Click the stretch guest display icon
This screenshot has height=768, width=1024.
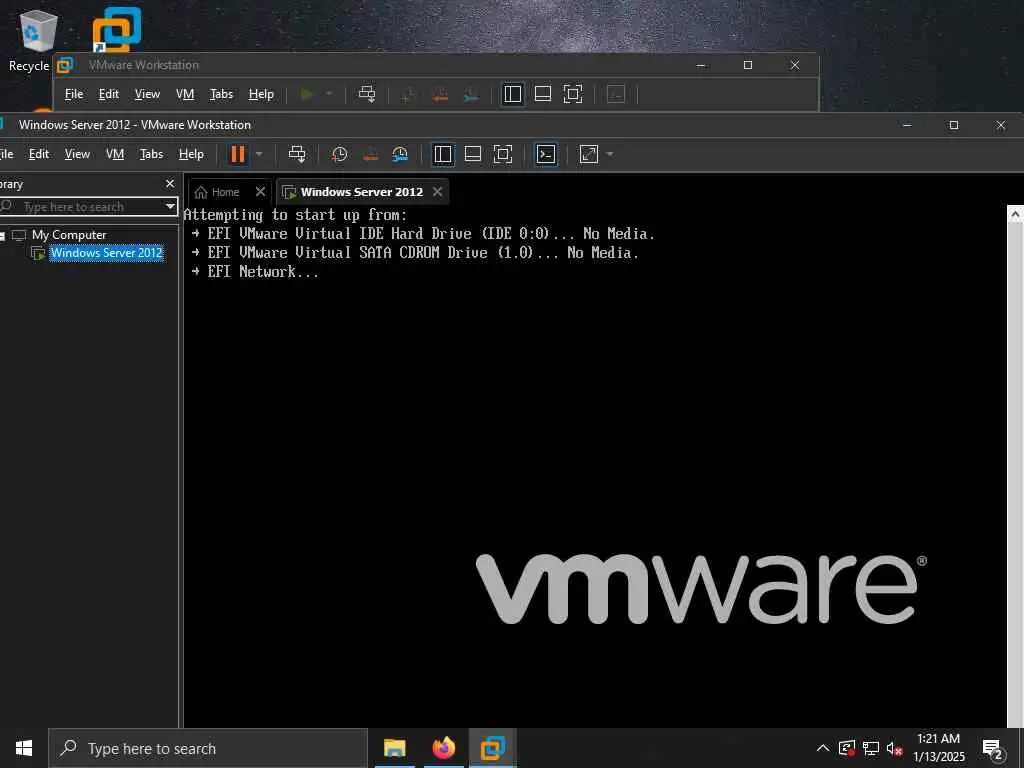pos(588,154)
